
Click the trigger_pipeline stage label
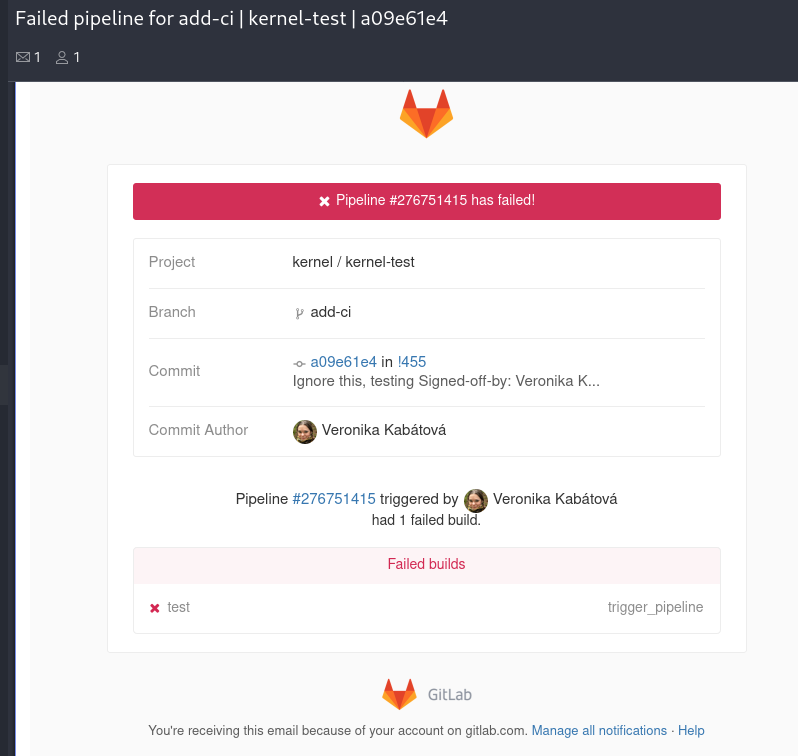click(655, 607)
